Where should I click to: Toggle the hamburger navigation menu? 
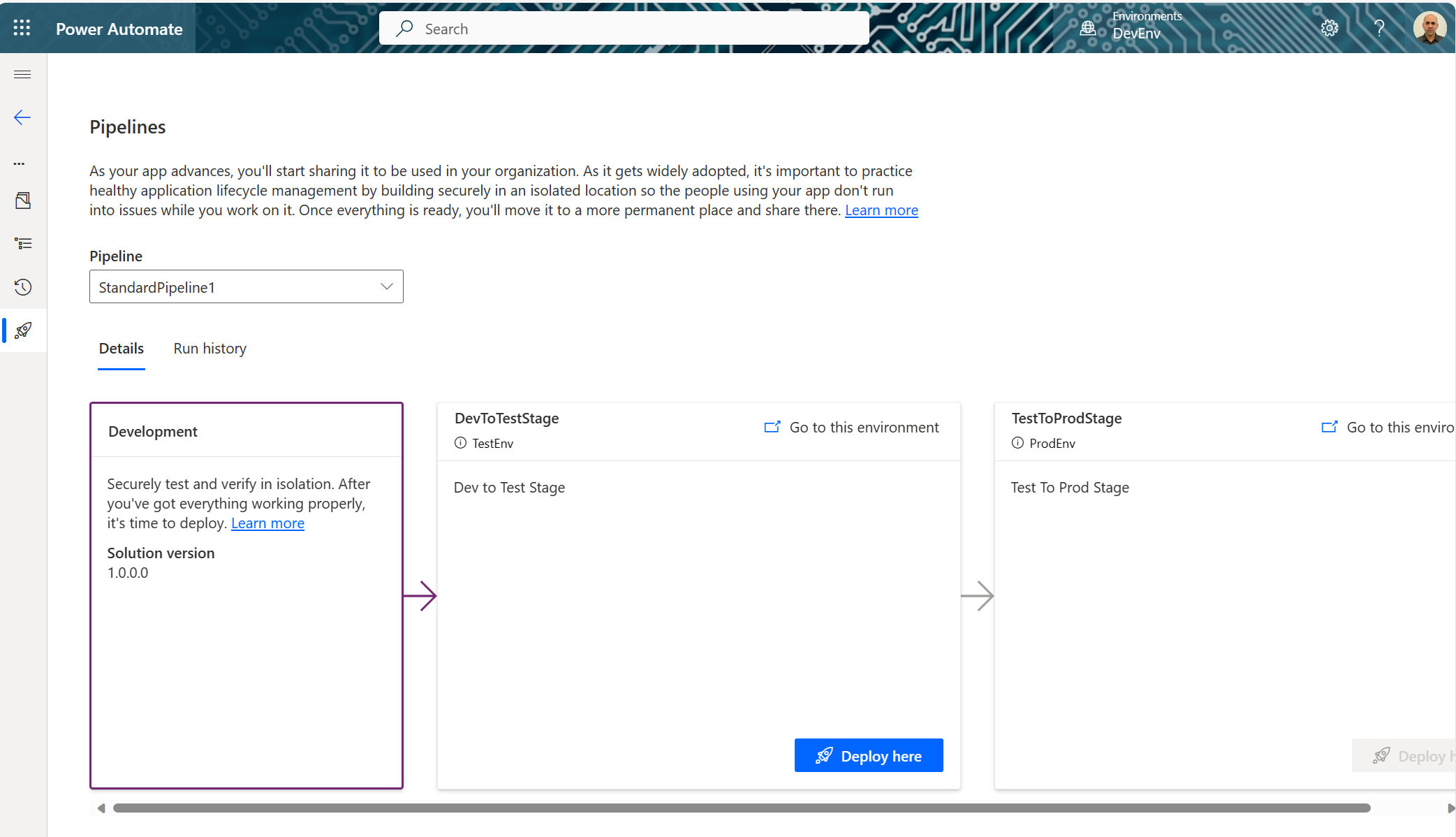[x=22, y=75]
